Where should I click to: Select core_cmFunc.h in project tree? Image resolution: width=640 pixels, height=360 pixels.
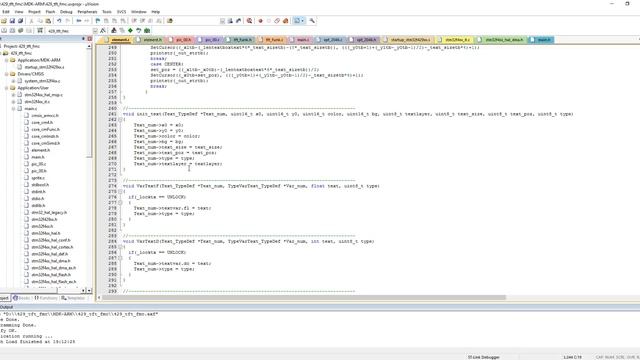pyautogui.click(x=45, y=129)
